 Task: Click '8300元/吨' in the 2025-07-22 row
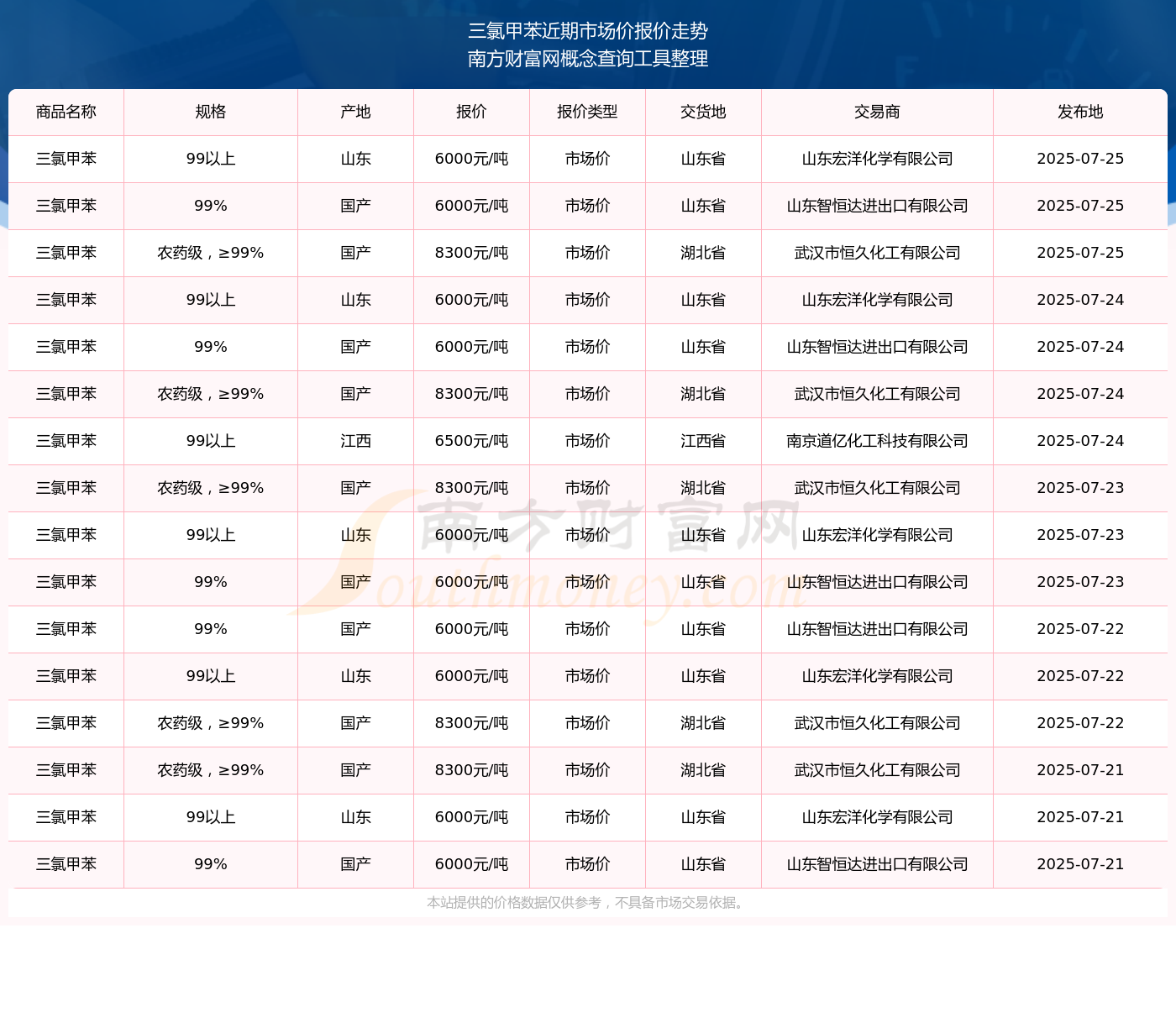pos(472,723)
